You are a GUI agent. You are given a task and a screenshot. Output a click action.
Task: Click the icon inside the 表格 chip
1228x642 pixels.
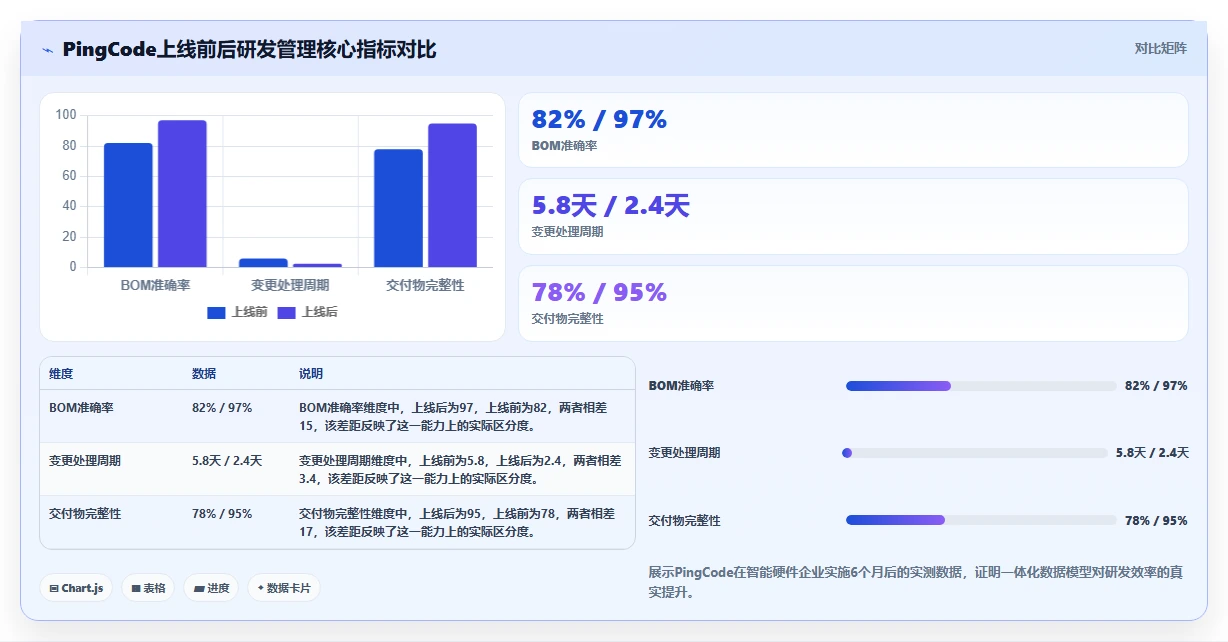tap(135, 589)
